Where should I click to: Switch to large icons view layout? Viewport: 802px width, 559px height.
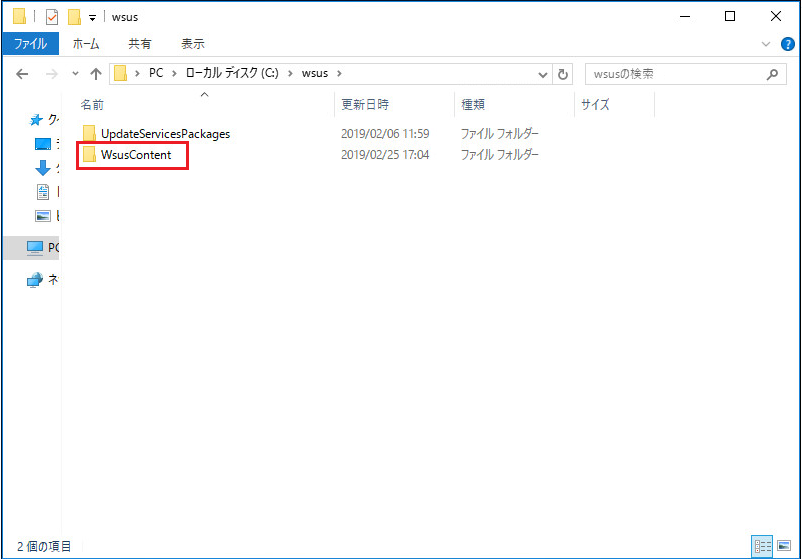784,546
